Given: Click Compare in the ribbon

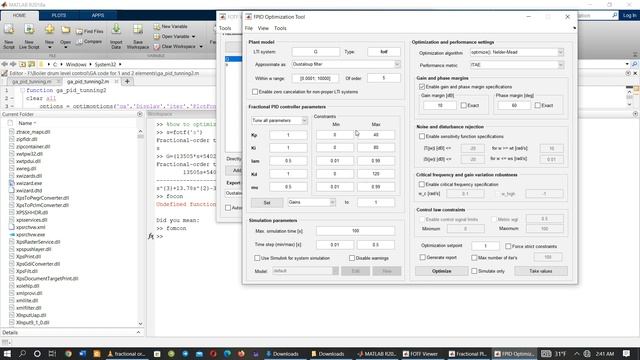Looking at the screenshot, I should (90, 42).
